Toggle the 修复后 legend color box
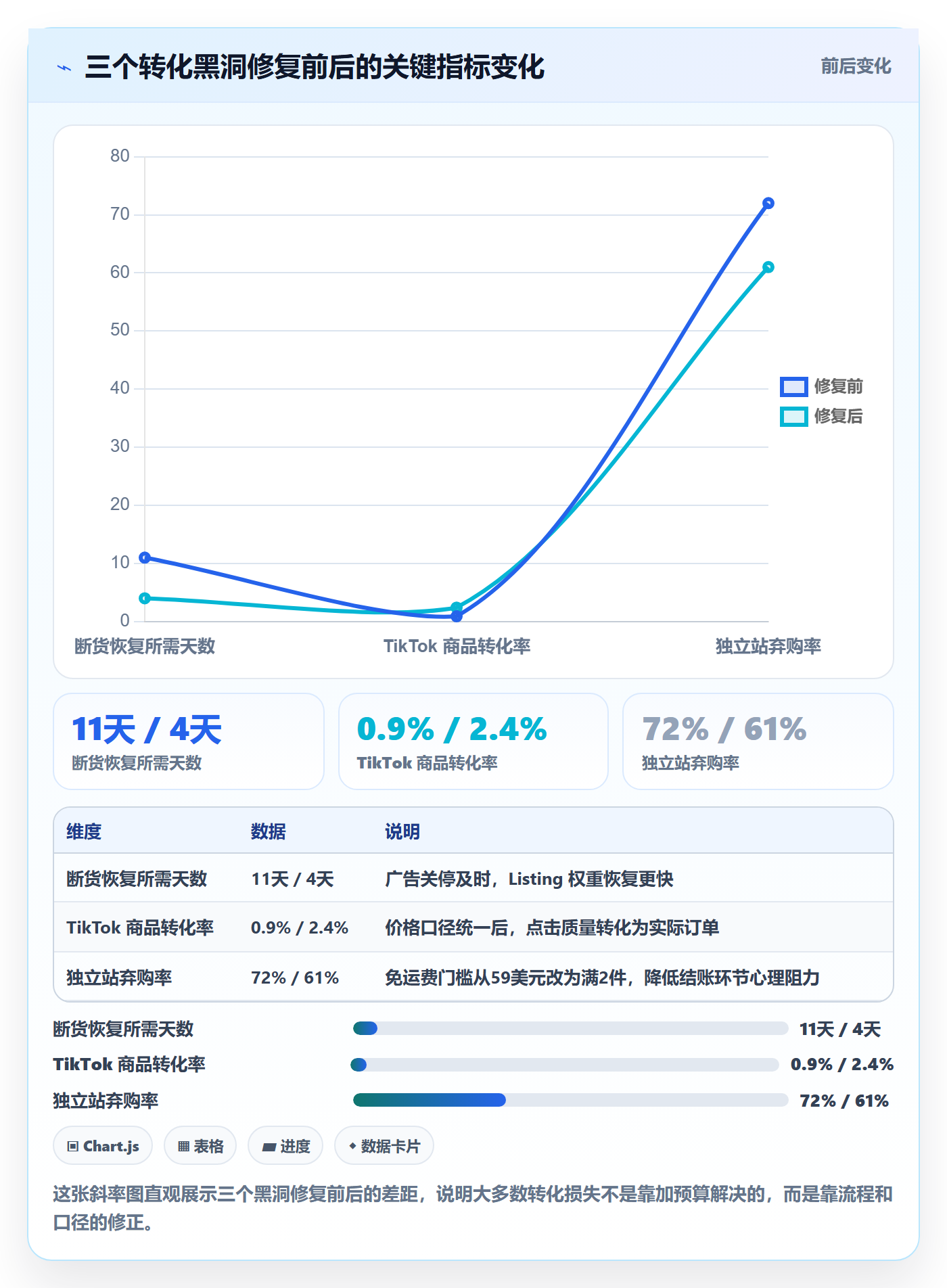 [x=793, y=417]
